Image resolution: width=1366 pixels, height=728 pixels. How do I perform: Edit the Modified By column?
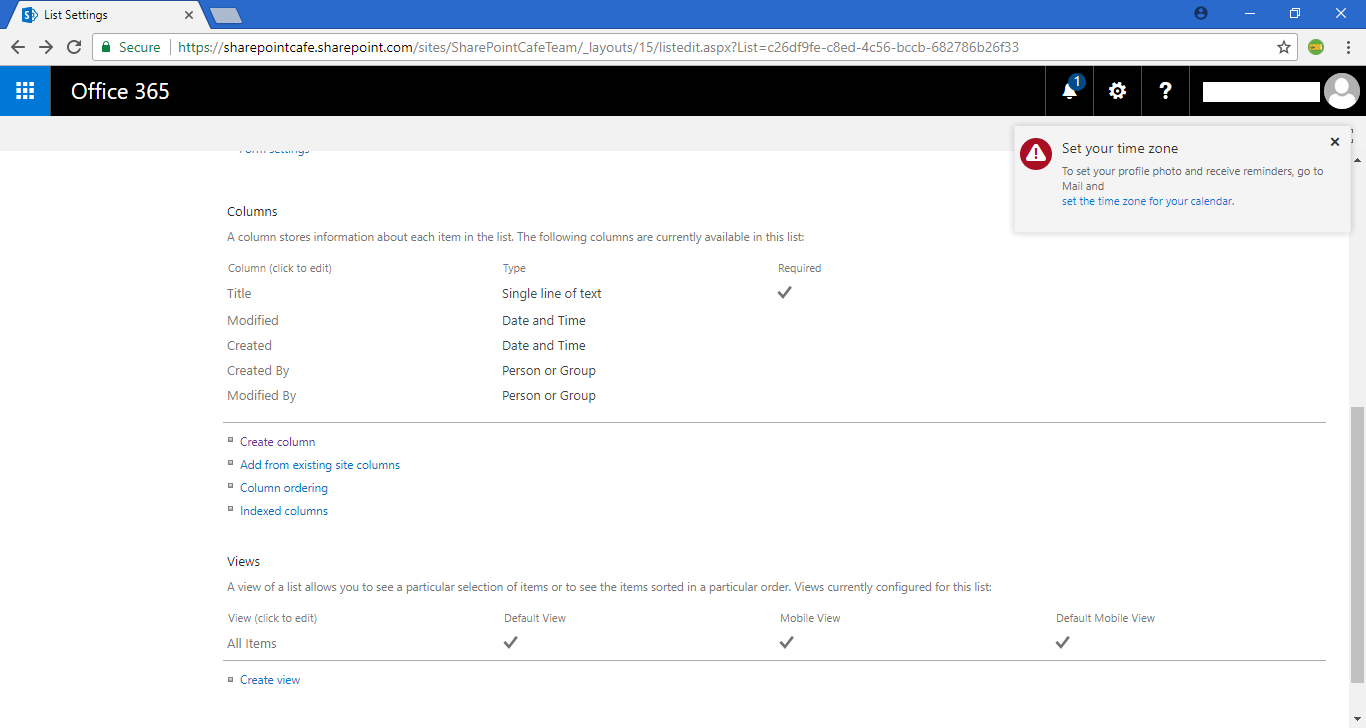(x=262, y=396)
